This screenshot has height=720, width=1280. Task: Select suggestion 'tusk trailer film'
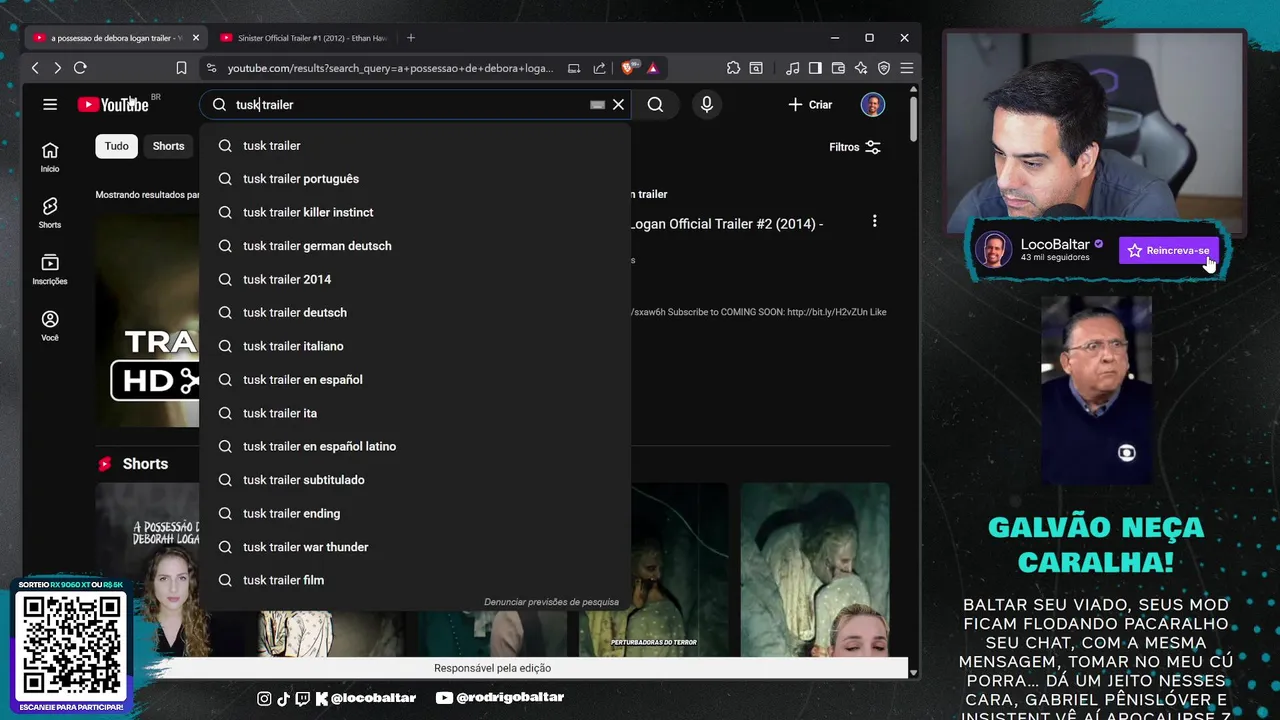415,581
